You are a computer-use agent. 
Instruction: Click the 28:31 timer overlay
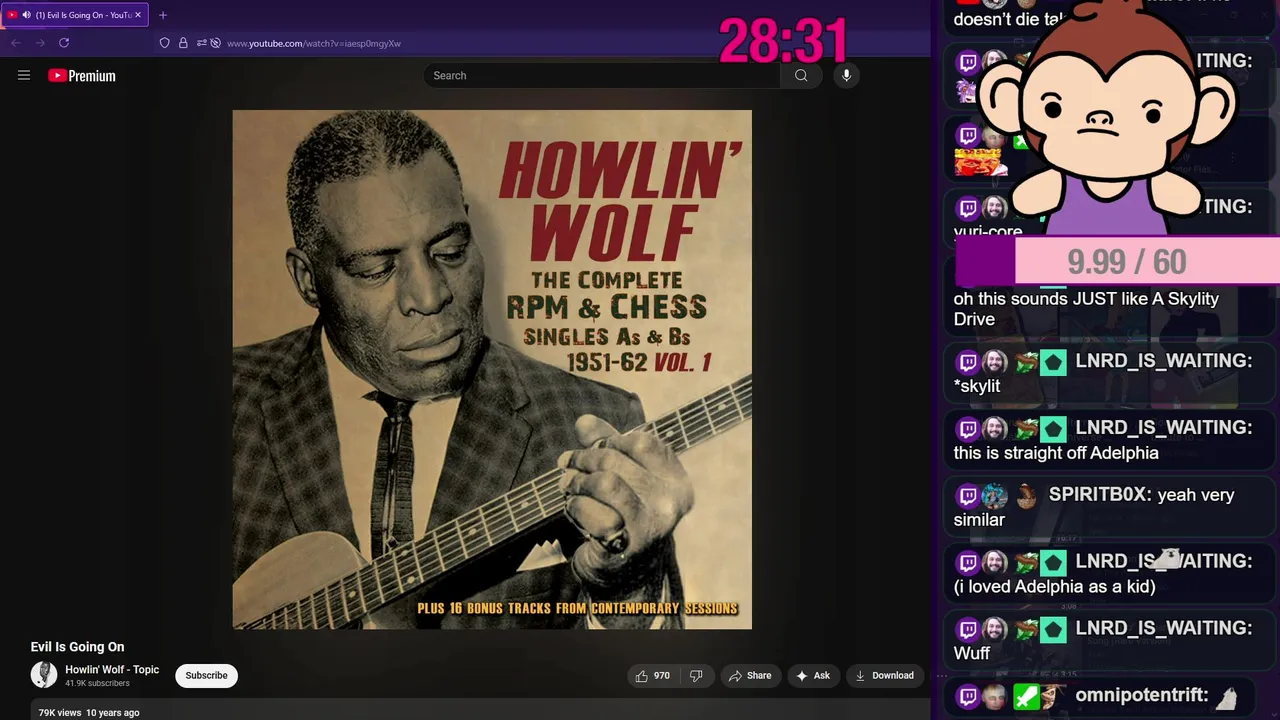click(x=783, y=42)
